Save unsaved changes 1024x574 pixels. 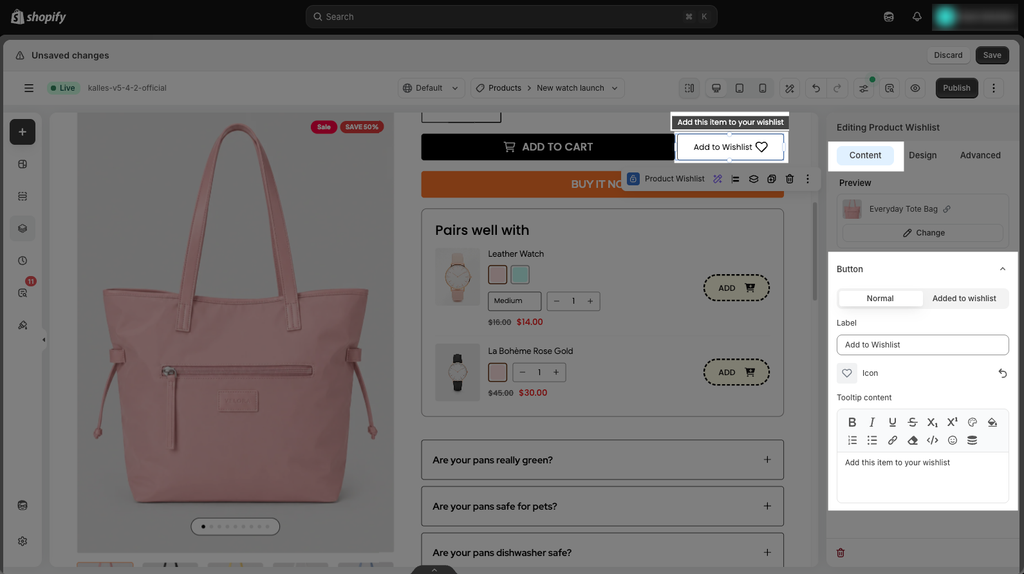point(991,56)
